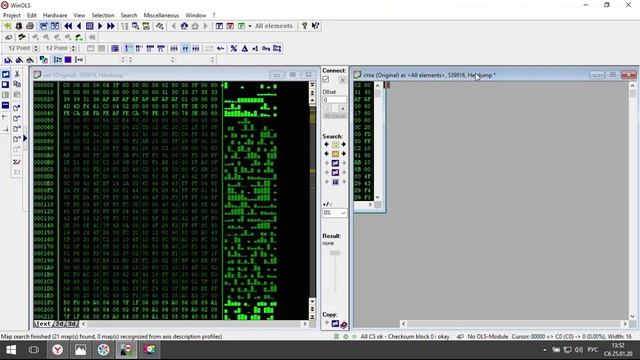Open the Miscellaneous menu
Screen dimensions: 640x360
coord(161,15)
